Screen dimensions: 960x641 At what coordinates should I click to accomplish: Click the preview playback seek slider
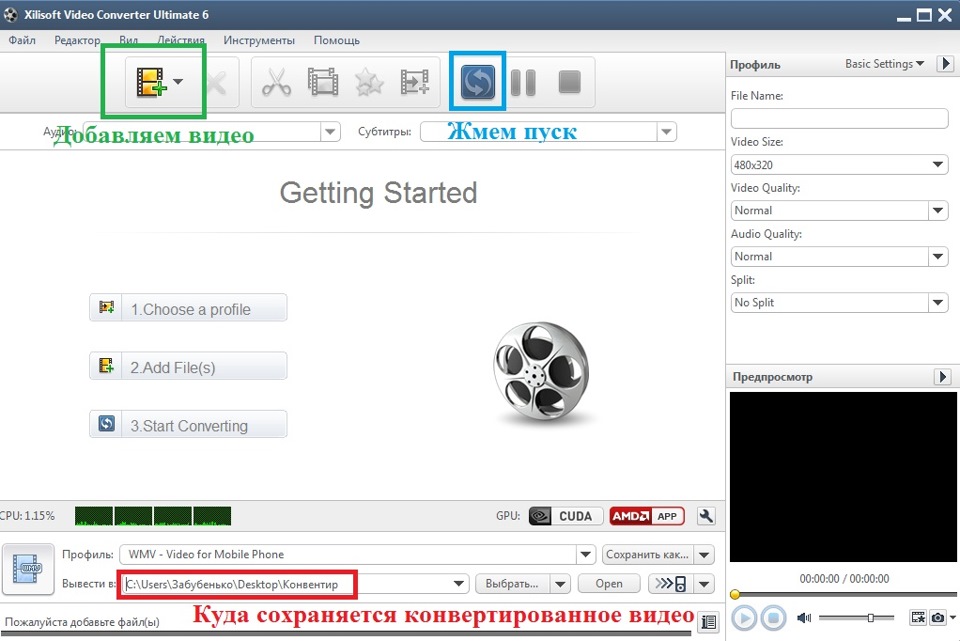coord(844,594)
